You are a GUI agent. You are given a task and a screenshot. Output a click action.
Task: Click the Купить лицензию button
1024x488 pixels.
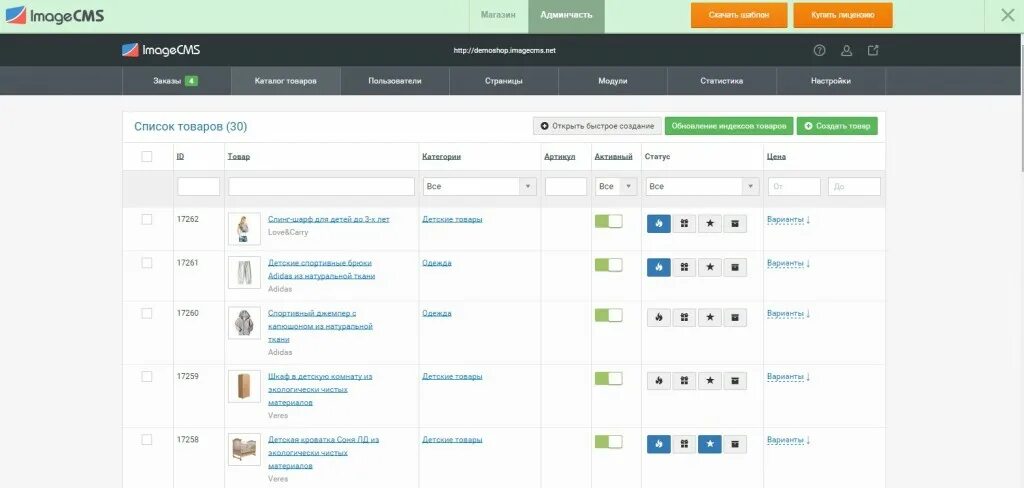tap(843, 15)
